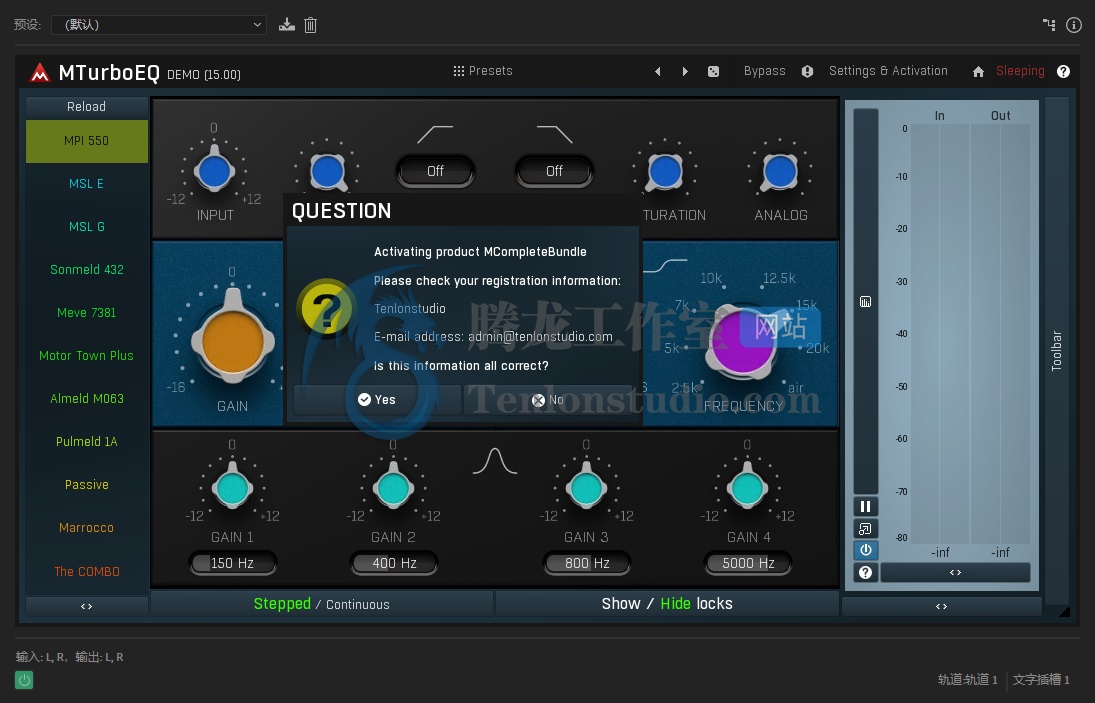Select the MSL G device

coord(87,227)
